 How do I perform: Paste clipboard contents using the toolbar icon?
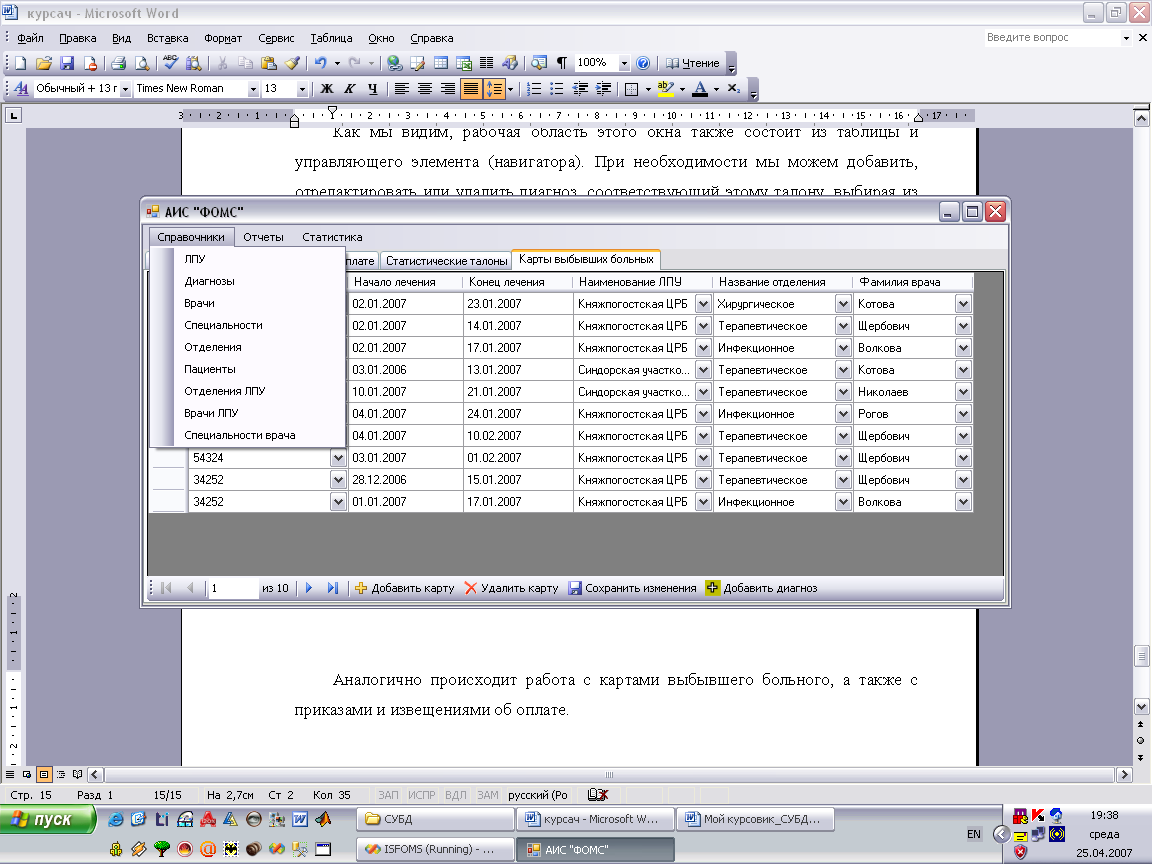(x=269, y=63)
